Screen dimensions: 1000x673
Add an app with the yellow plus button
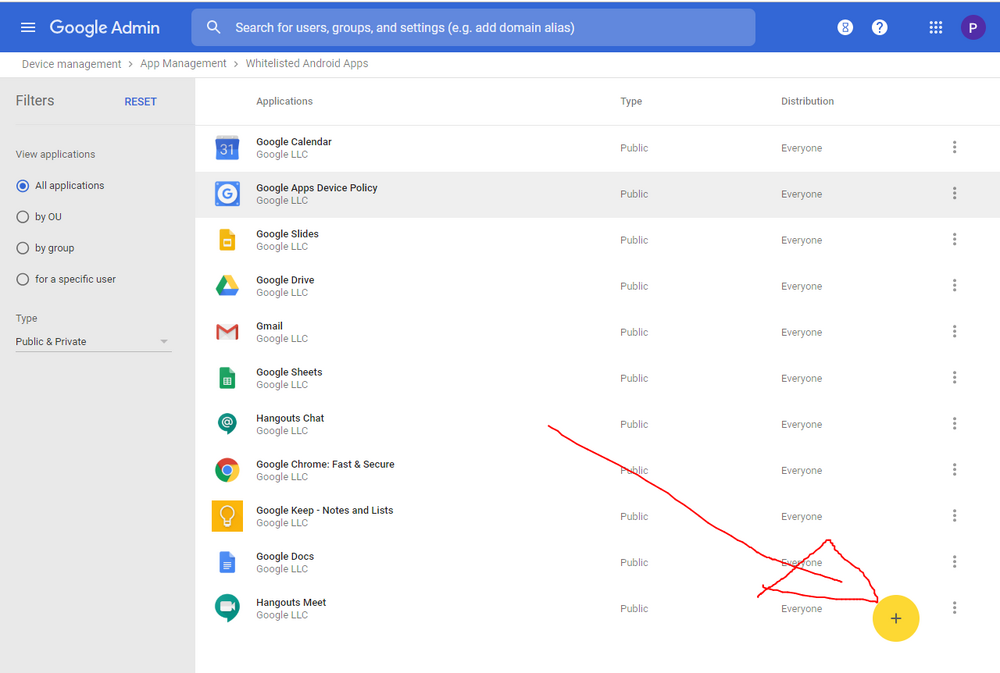pyautogui.click(x=895, y=618)
